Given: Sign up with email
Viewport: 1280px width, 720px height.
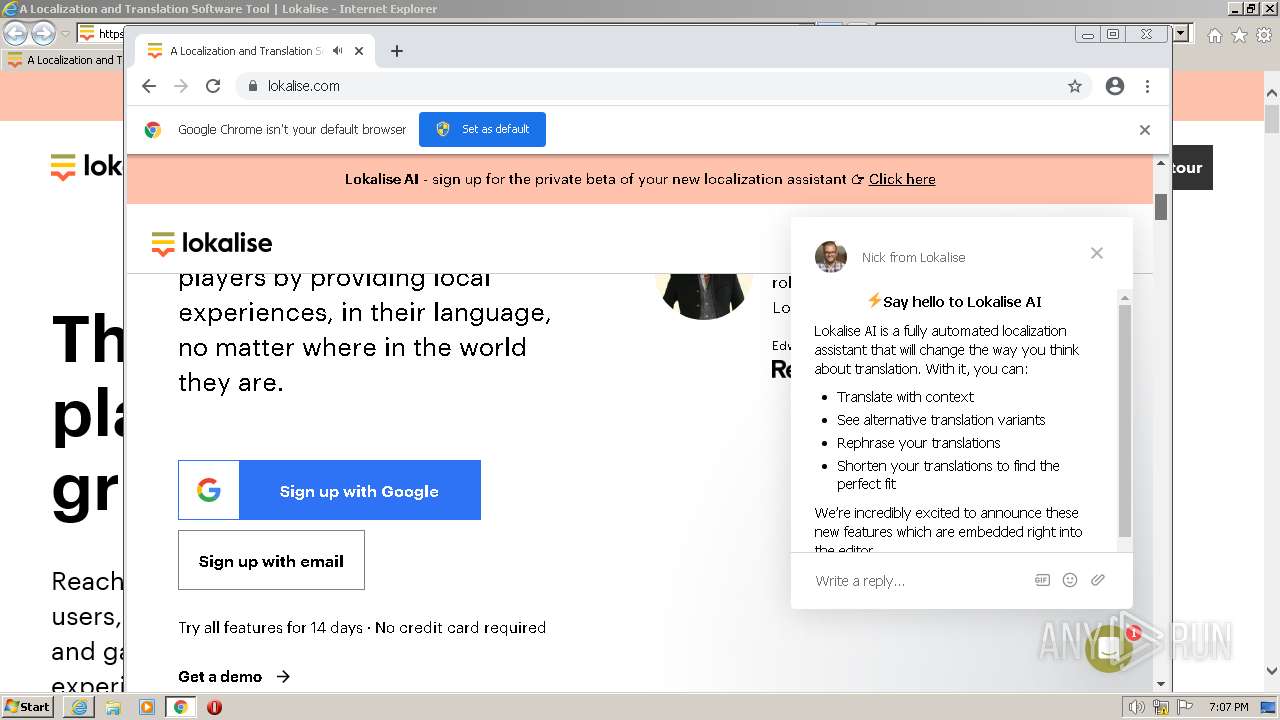Looking at the screenshot, I should [271, 560].
